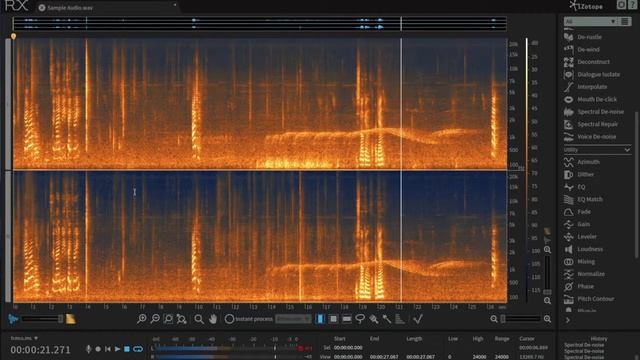Image resolution: width=640 pixels, height=360 pixels.
Task: Expand the right panel chevron arrow
Action: [x=568, y=320]
